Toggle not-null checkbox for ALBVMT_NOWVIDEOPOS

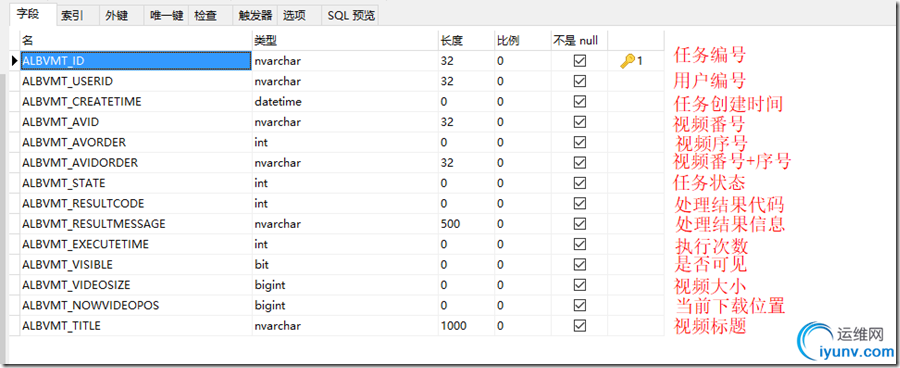point(580,305)
